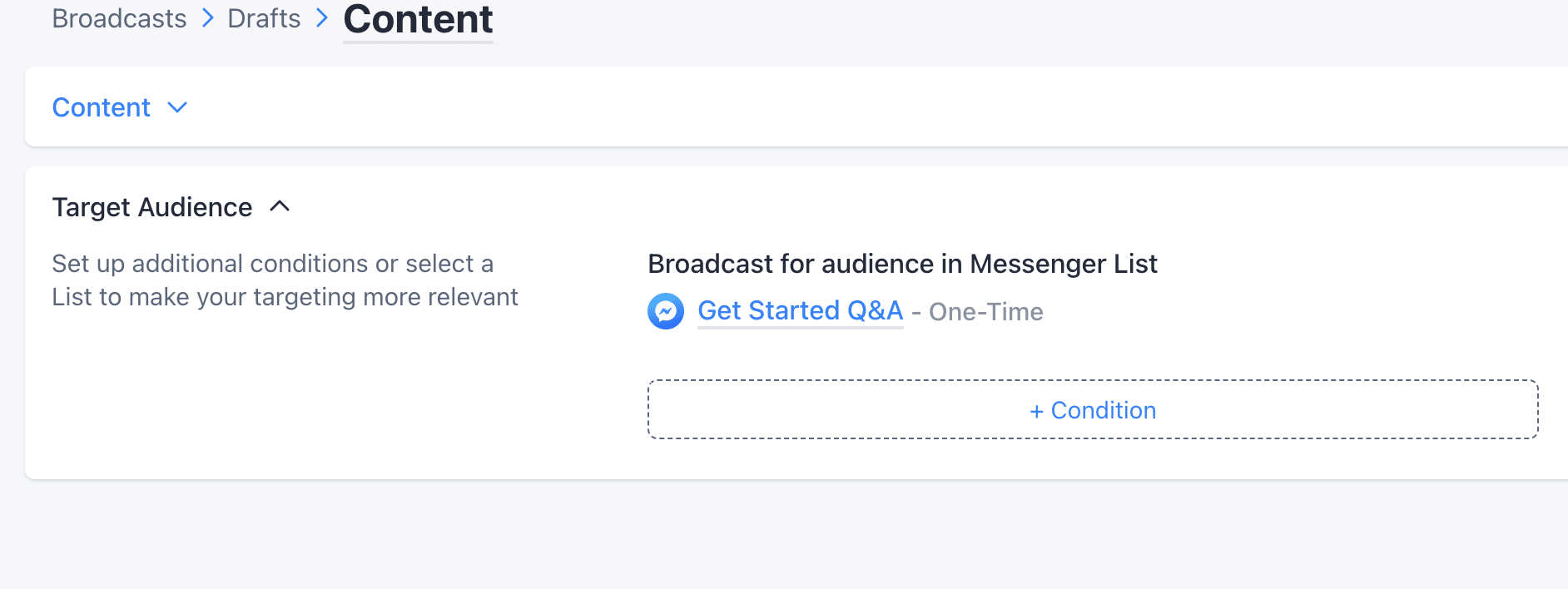Click the One-Time label
1568x589 pixels.
pyautogui.click(x=985, y=312)
